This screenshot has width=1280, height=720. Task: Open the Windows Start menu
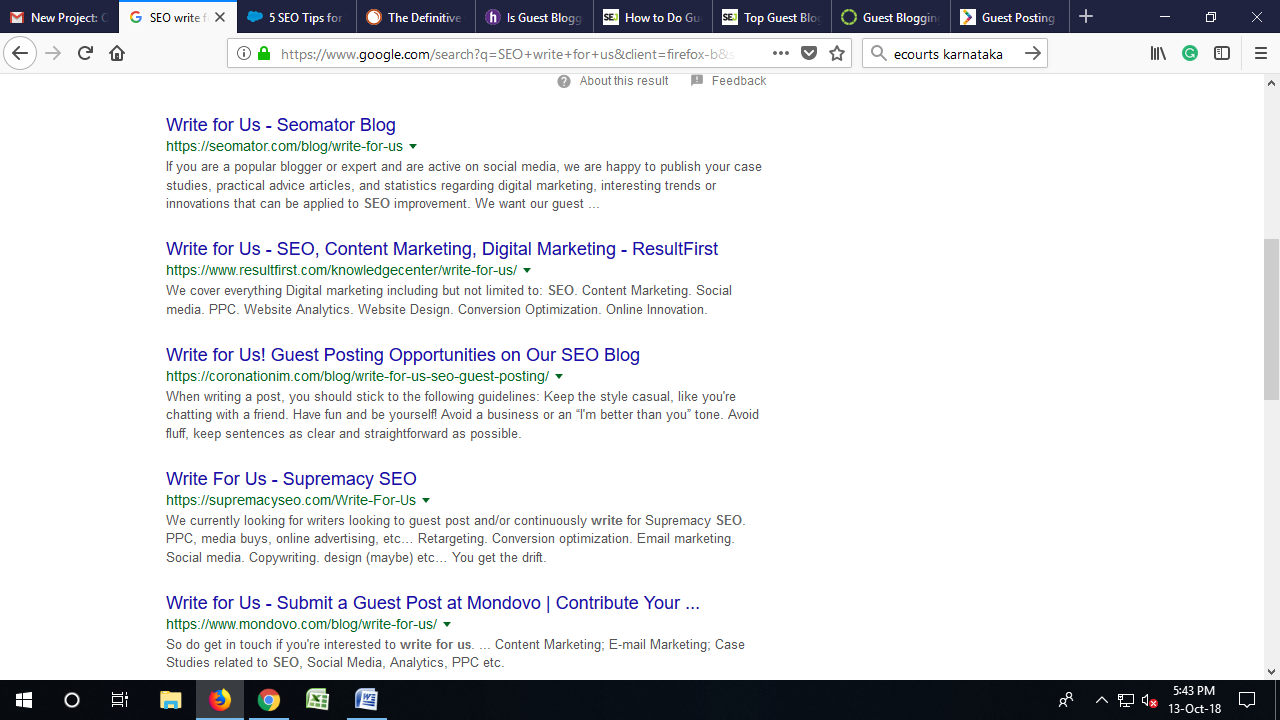coord(24,700)
